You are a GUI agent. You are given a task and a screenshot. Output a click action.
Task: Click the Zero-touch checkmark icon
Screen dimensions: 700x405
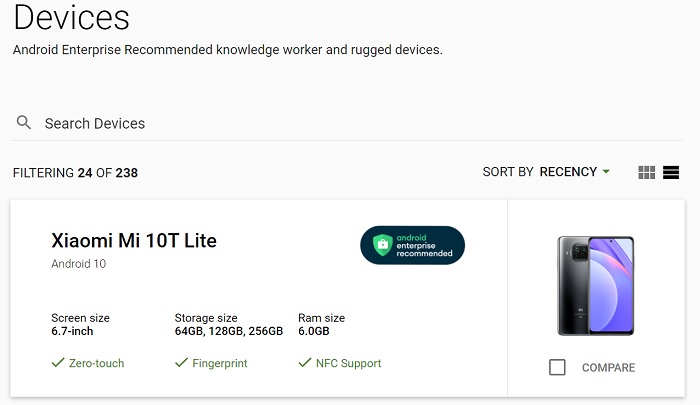click(58, 363)
